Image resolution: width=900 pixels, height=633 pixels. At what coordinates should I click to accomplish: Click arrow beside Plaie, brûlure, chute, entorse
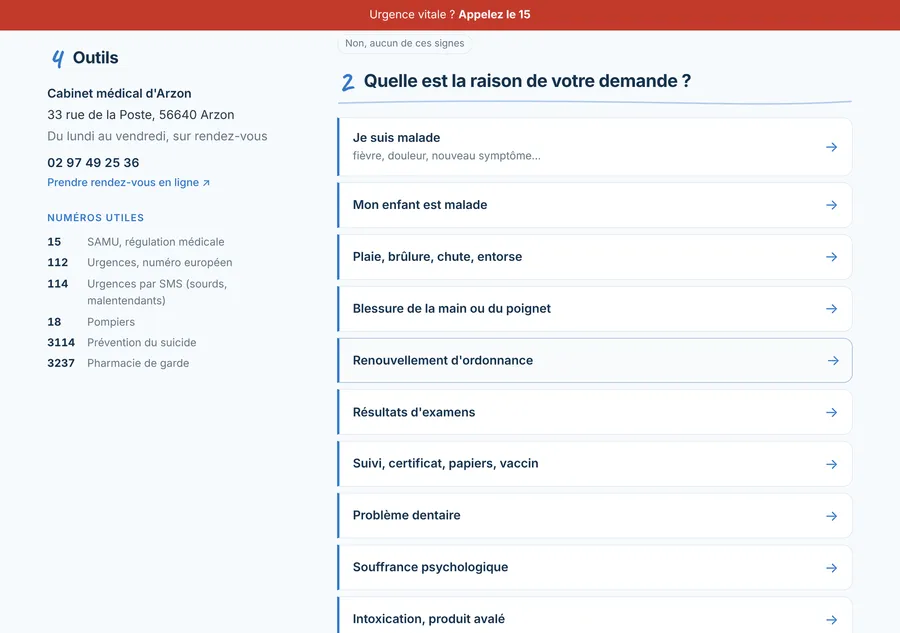coord(831,257)
